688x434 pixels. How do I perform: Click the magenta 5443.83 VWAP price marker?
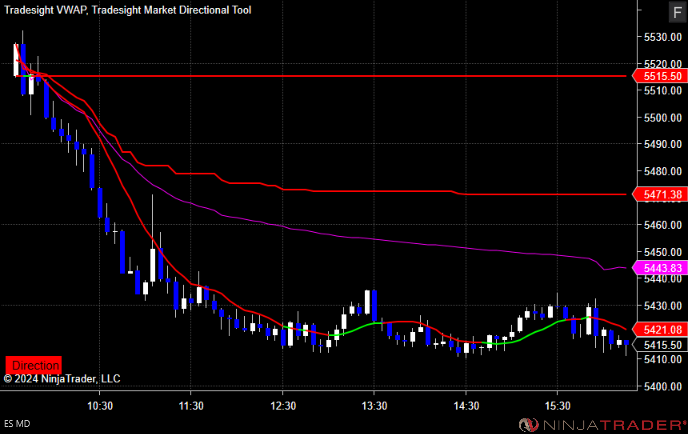tap(660, 268)
